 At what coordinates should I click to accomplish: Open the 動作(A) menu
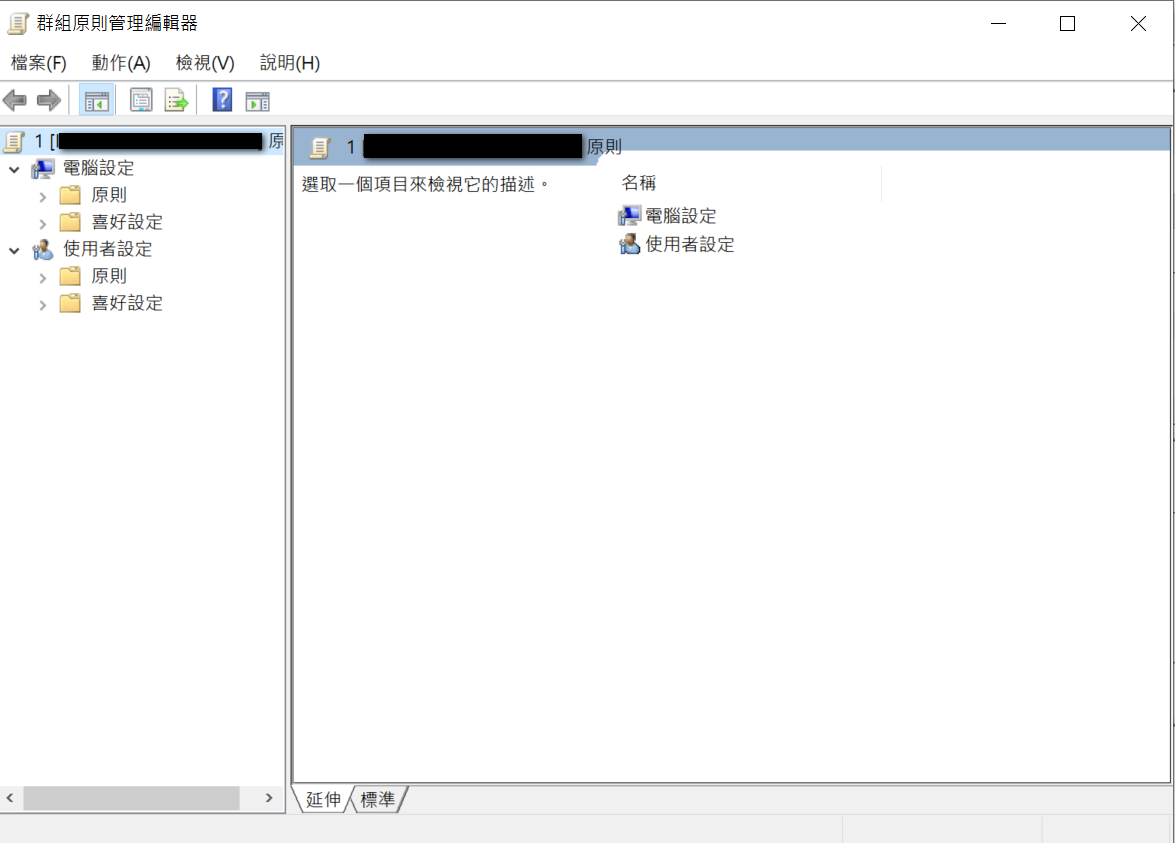click(x=120, y=63)
